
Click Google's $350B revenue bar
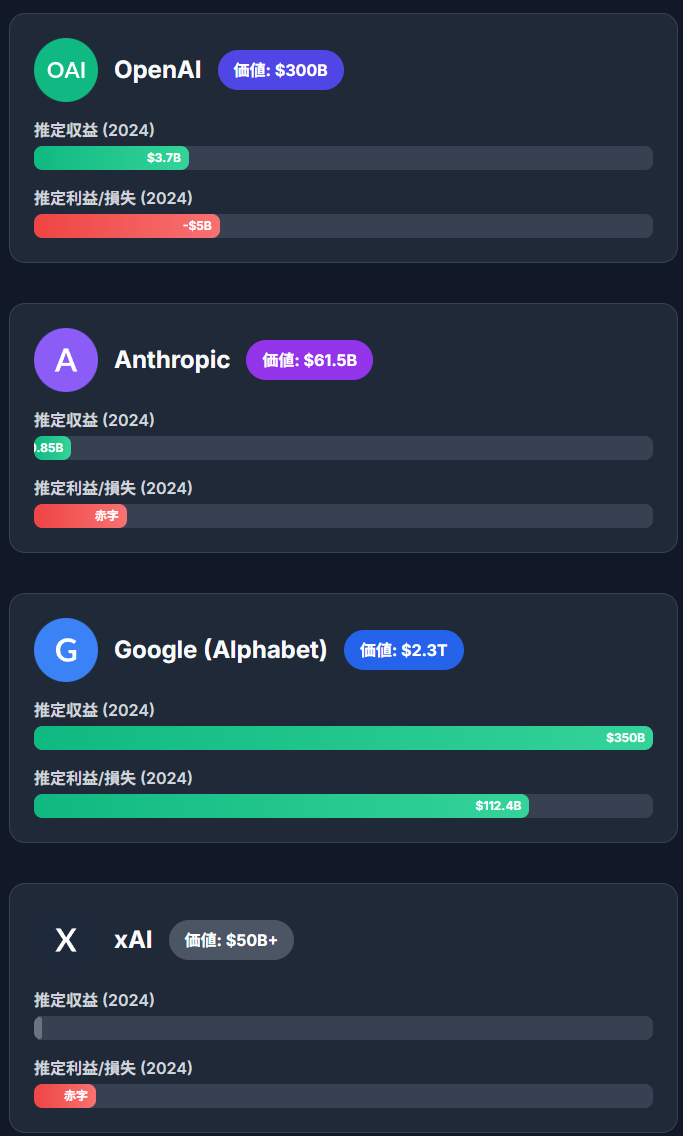click(x=343, y=738)
